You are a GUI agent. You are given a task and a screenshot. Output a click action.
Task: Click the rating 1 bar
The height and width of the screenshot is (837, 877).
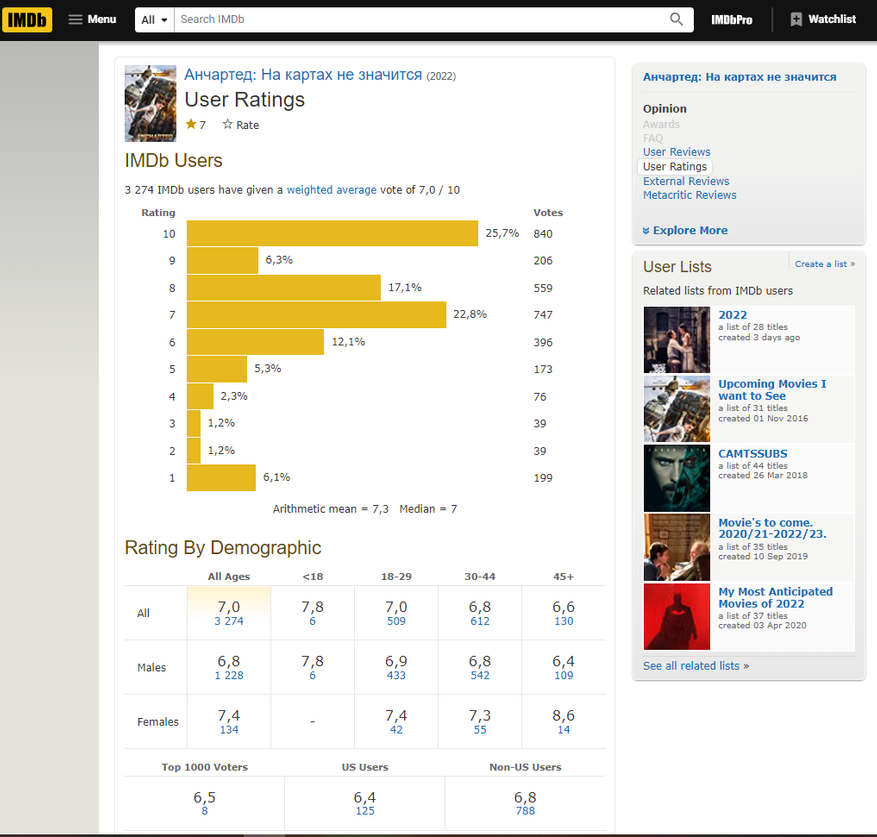(x=221, y=478)
